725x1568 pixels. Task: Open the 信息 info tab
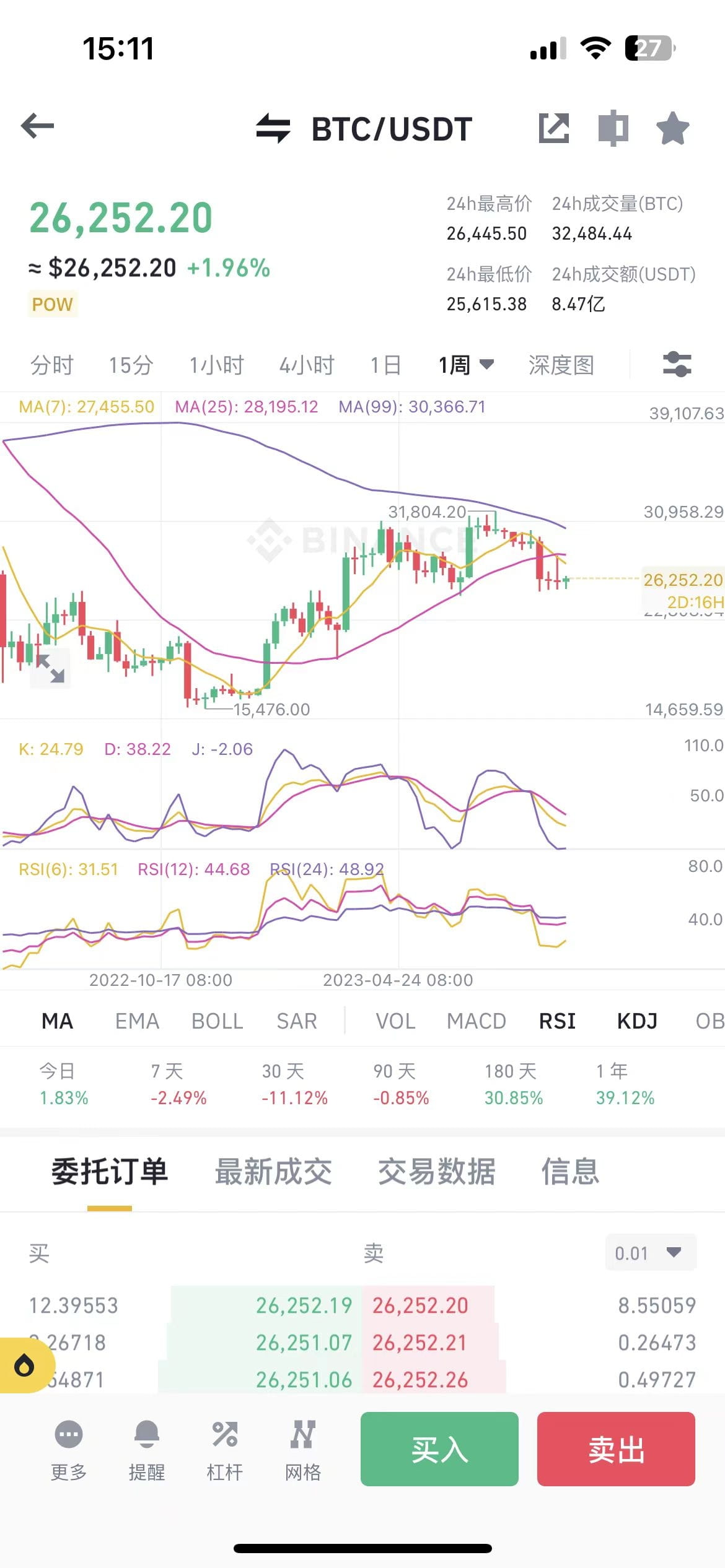571,1172
